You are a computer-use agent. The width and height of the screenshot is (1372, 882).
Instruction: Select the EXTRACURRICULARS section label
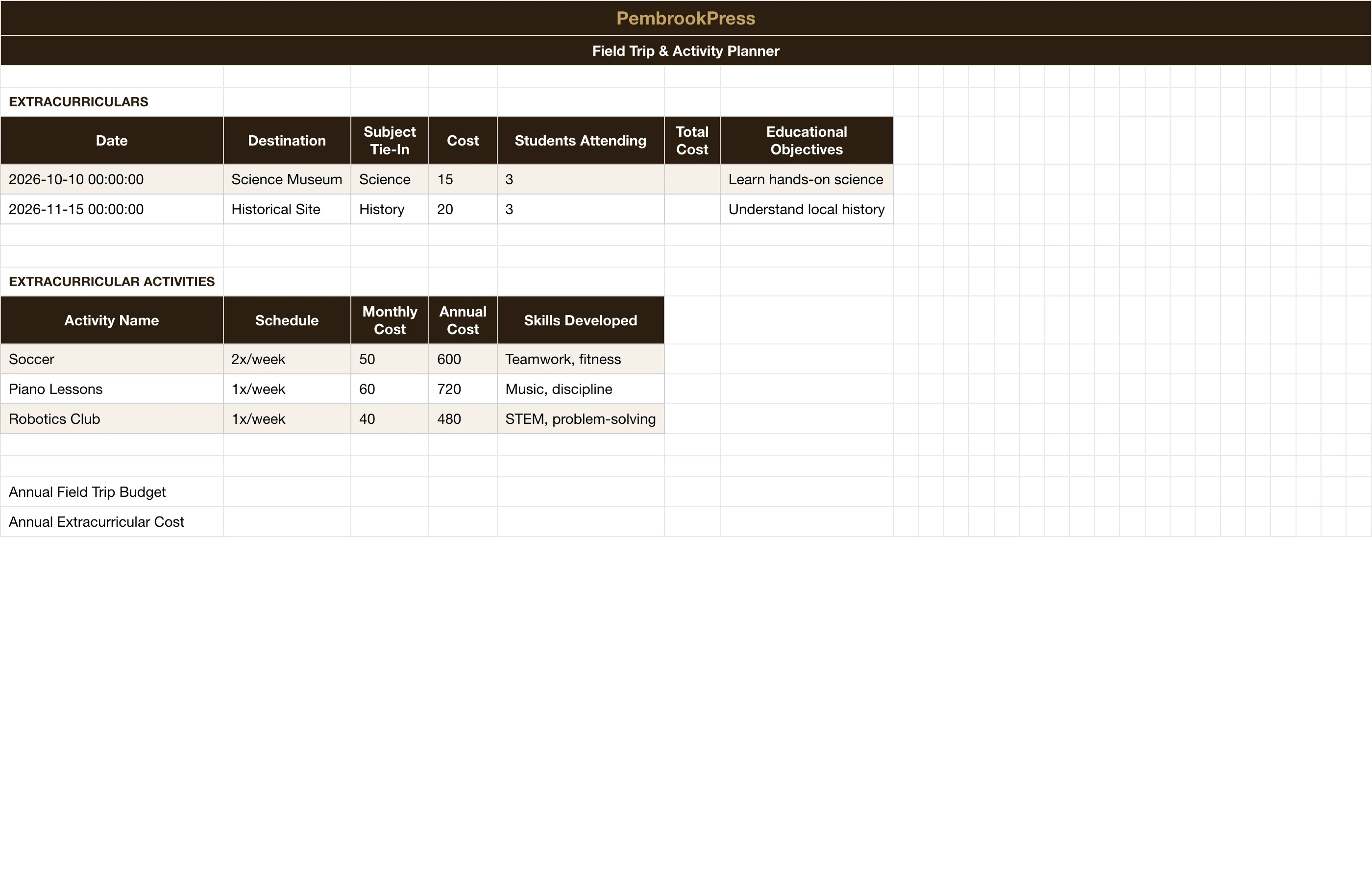click(x=112, y=102)
